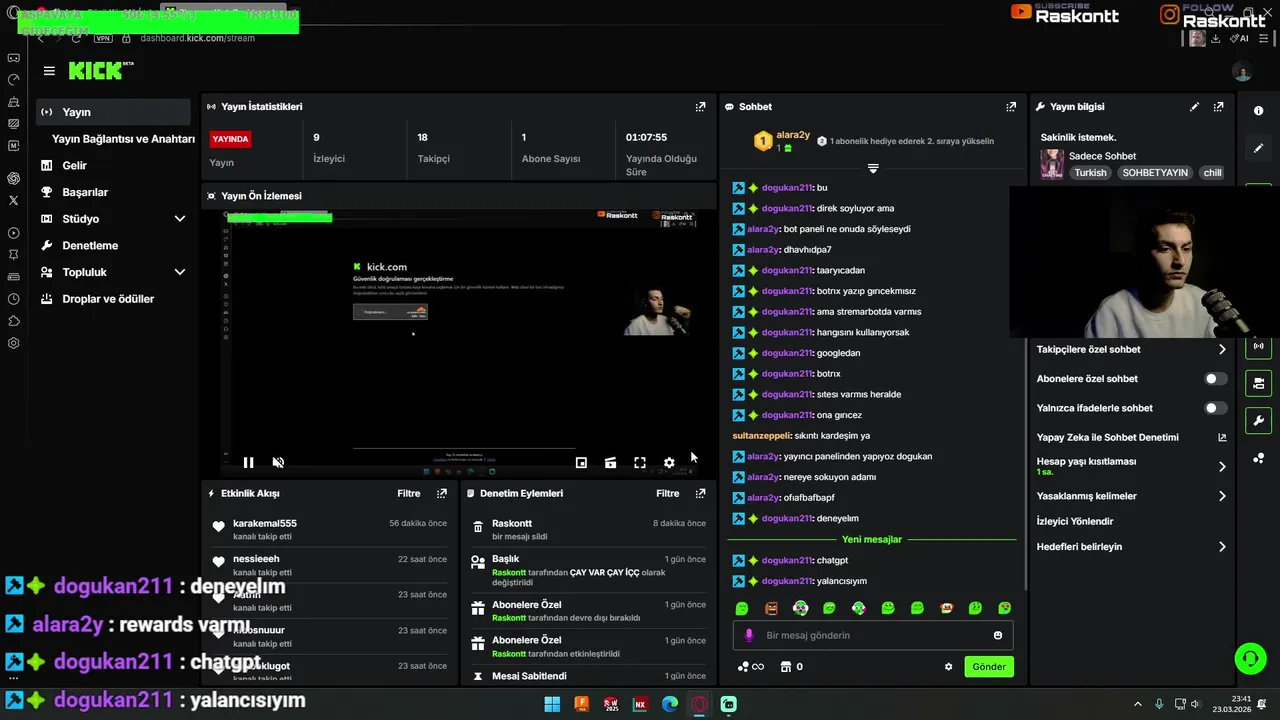Open the browser sidebar history clock icon
The height and width of the screenshot is (720, 1280).
14,299
